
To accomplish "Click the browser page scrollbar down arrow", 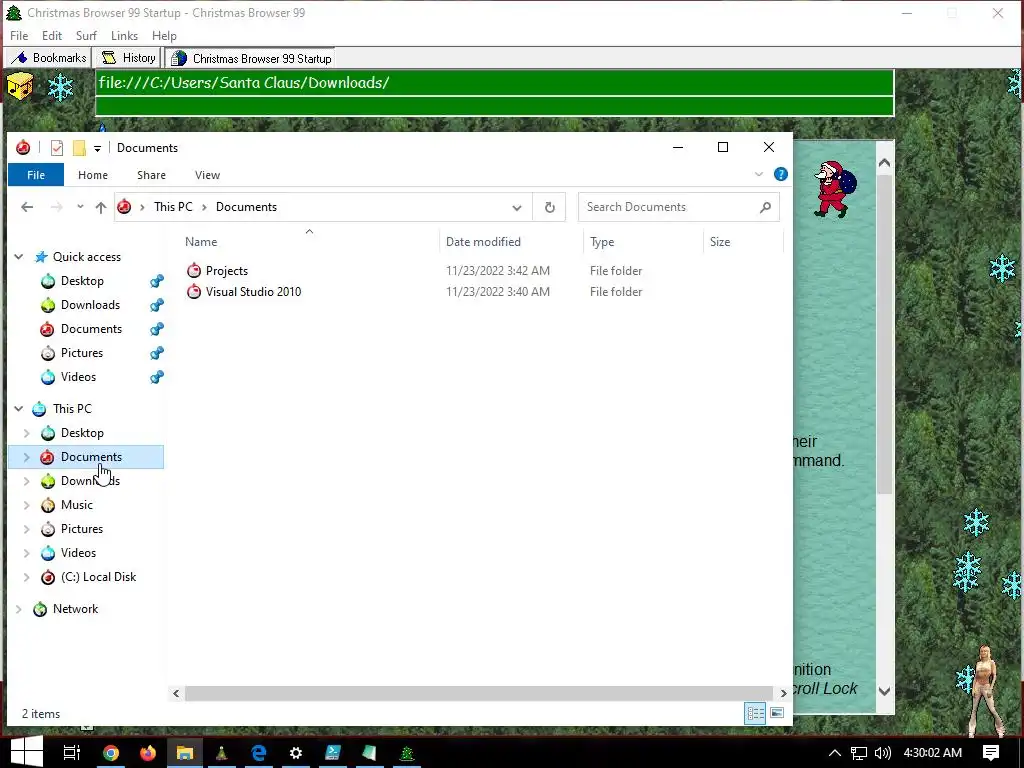I will tap(884, 691).
